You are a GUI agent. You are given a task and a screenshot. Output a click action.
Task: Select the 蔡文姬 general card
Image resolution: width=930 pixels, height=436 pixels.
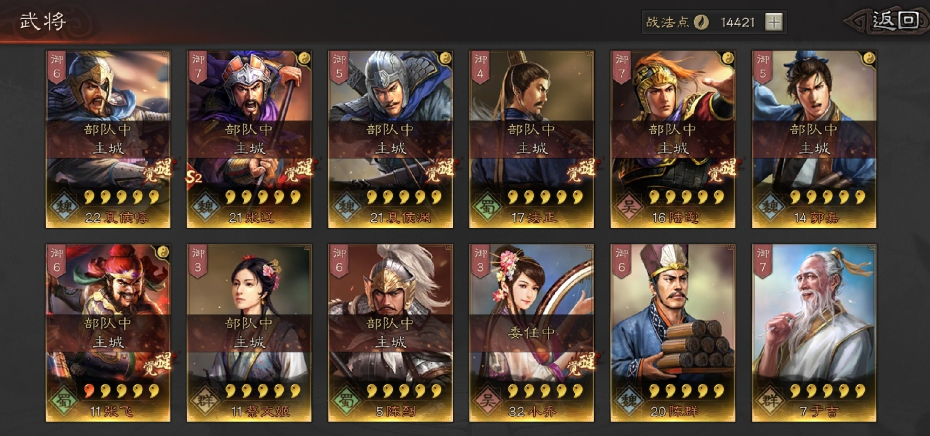(250, 333)
